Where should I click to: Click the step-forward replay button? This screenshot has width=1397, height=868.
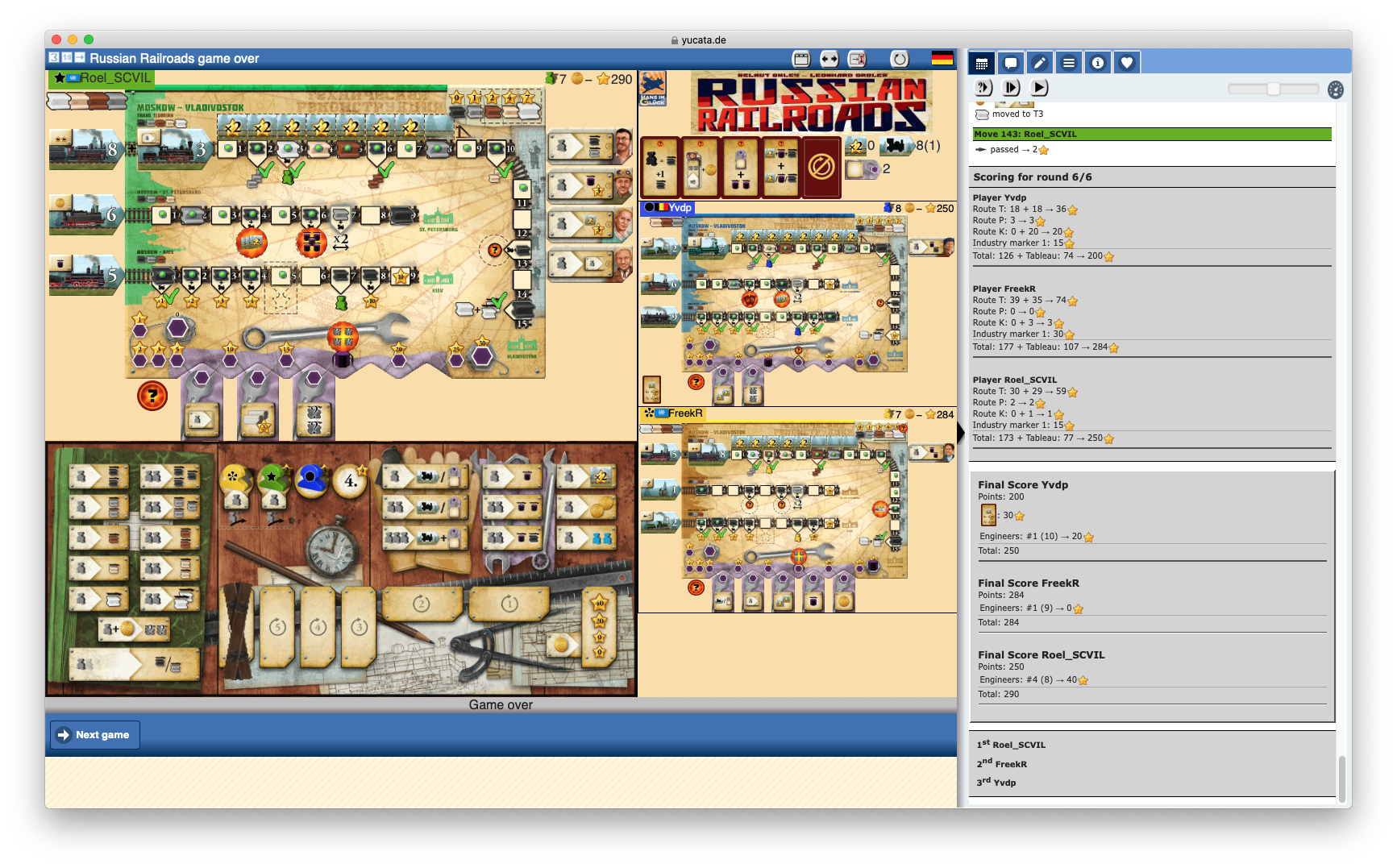point(1011,87)
